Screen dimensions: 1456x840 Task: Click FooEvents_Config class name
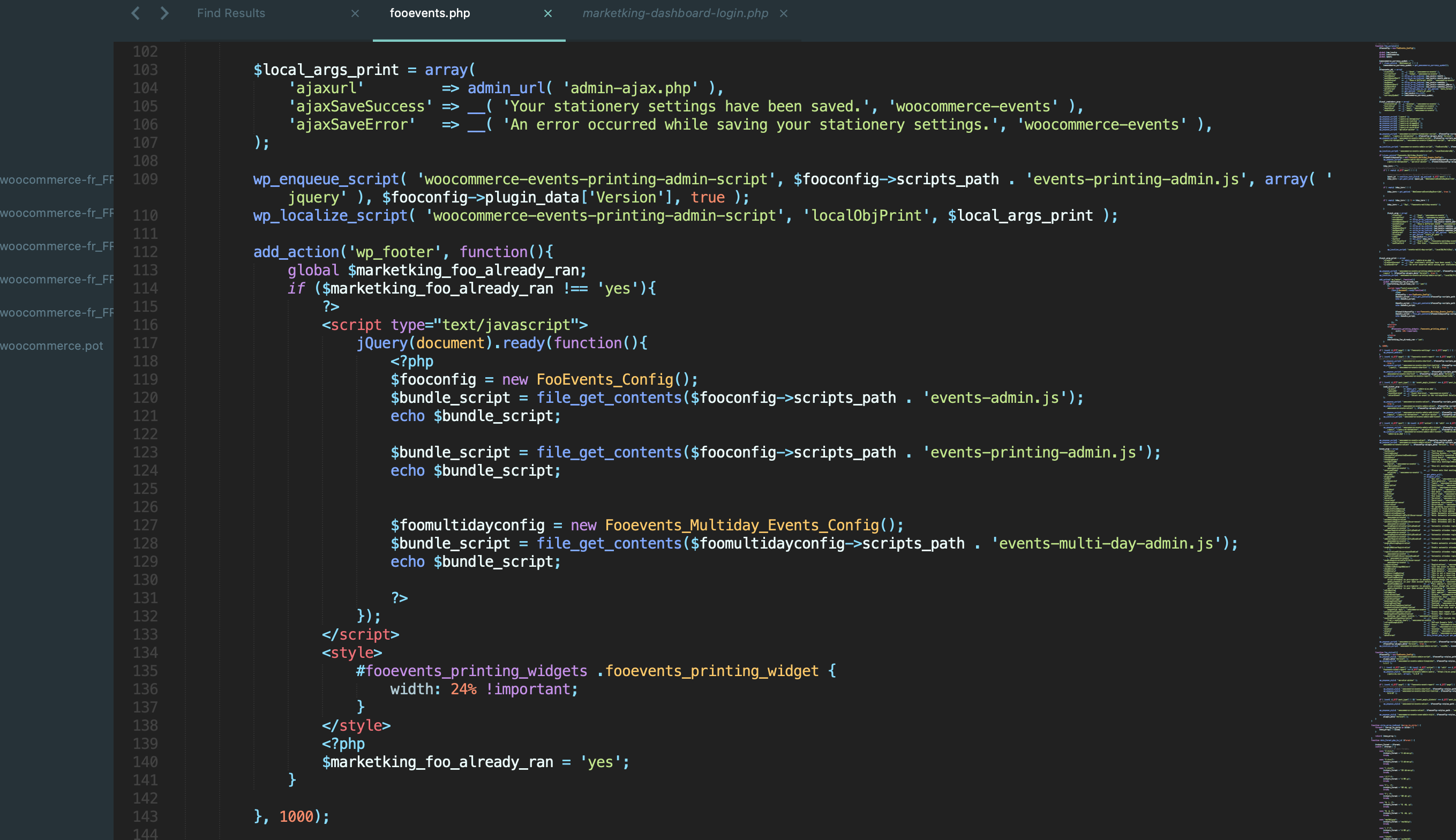pyautogui.click(x=605, y=380)
